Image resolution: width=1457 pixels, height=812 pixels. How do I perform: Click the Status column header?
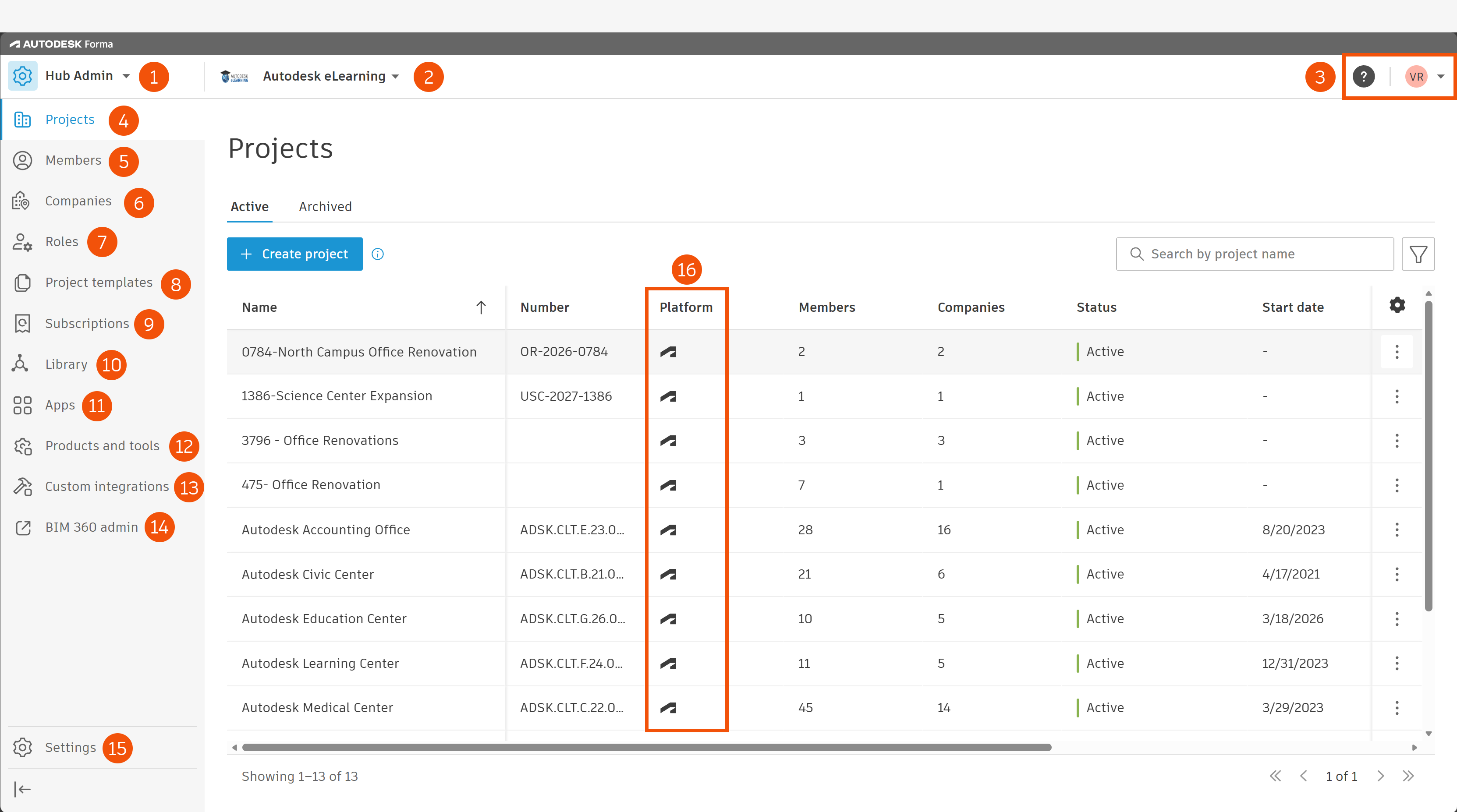(x=1096, y=307)
